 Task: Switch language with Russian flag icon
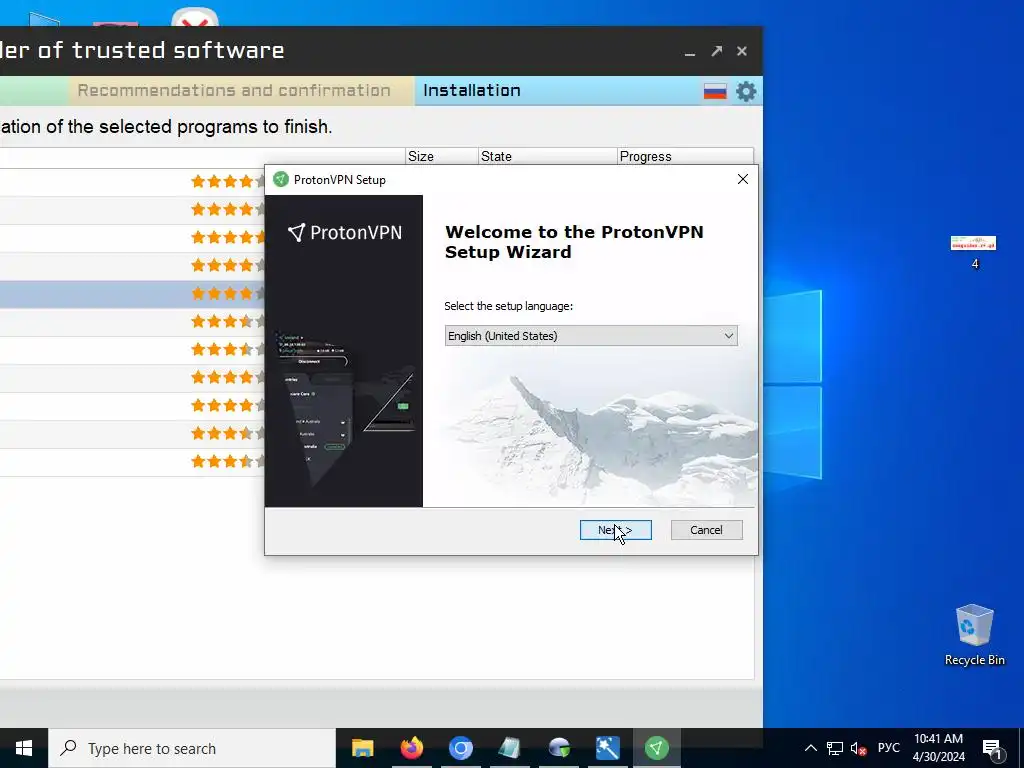click(715, 91)
